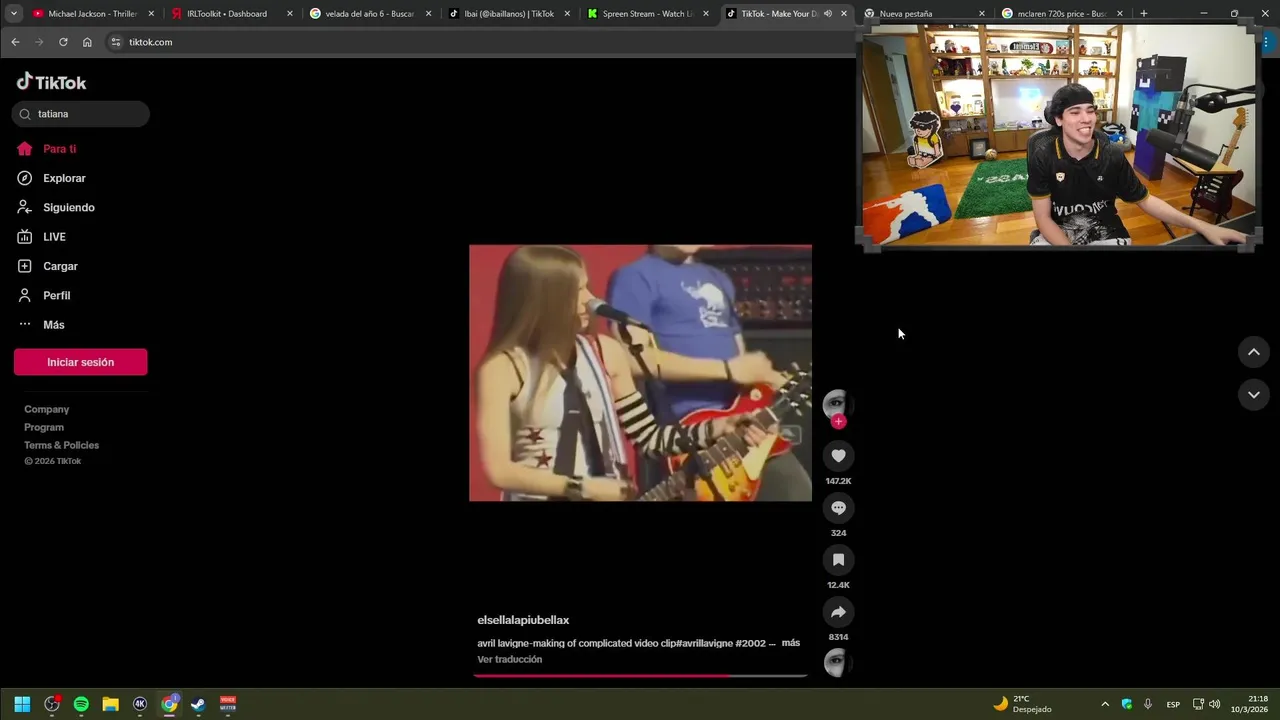Share the video with the arrow icon
The height and width of the screenshot is (720, 1280).
tap(838, 612)
